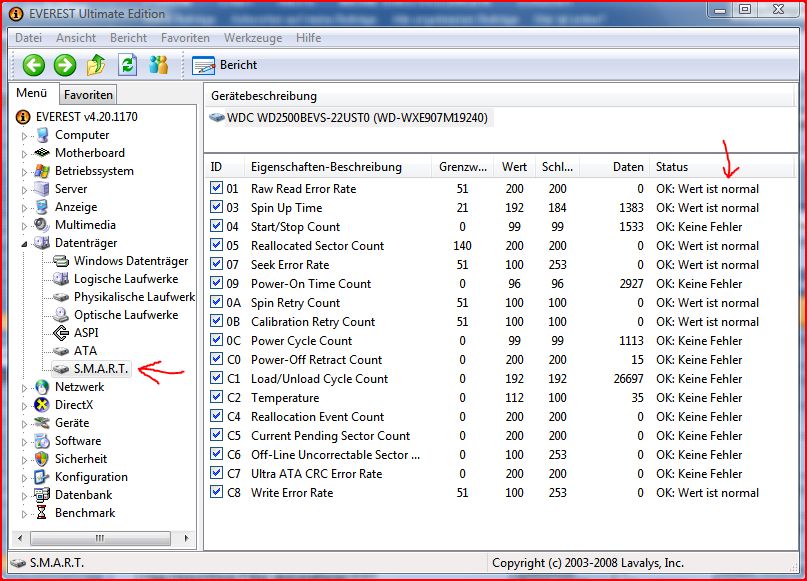Open the Favoriten menu
The height and width of the screenshot is (581, 807).
click(x=185, y=38)
